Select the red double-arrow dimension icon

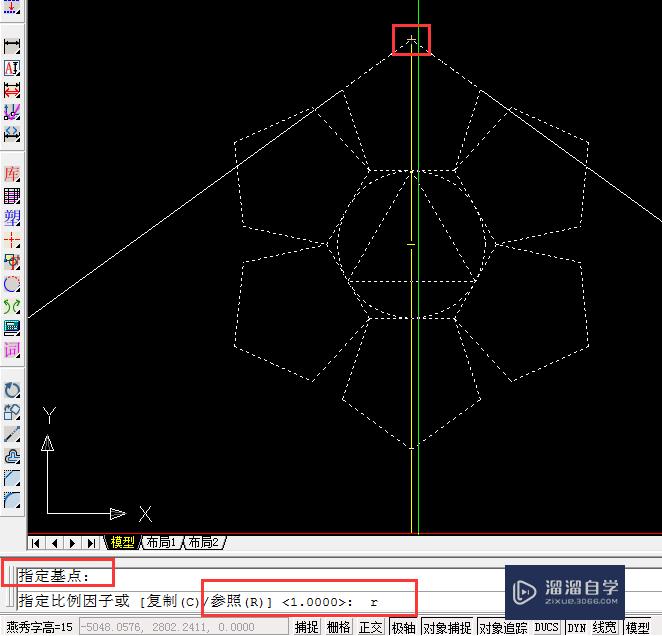pyautogui.click(x=12, y=90)
